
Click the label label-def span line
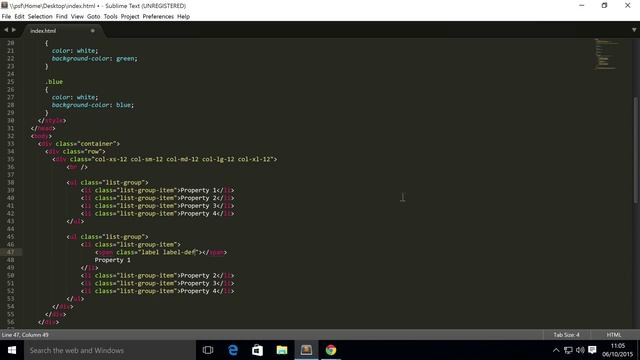[161, 252]
